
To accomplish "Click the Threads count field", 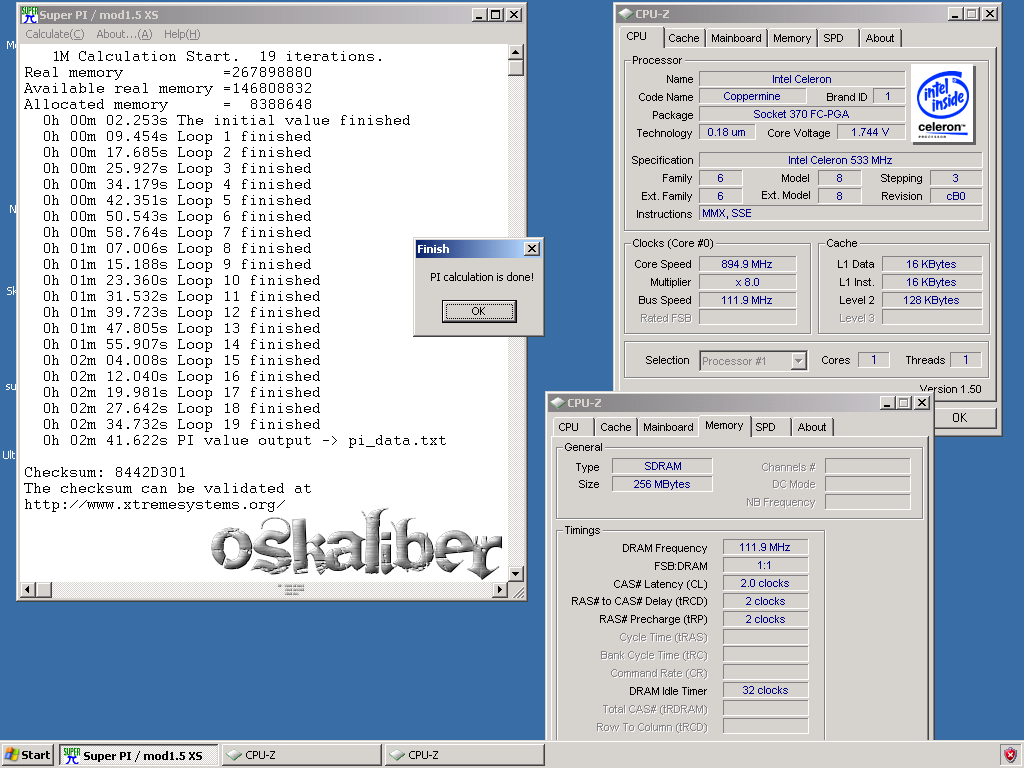I will click(x=966, y=360).
